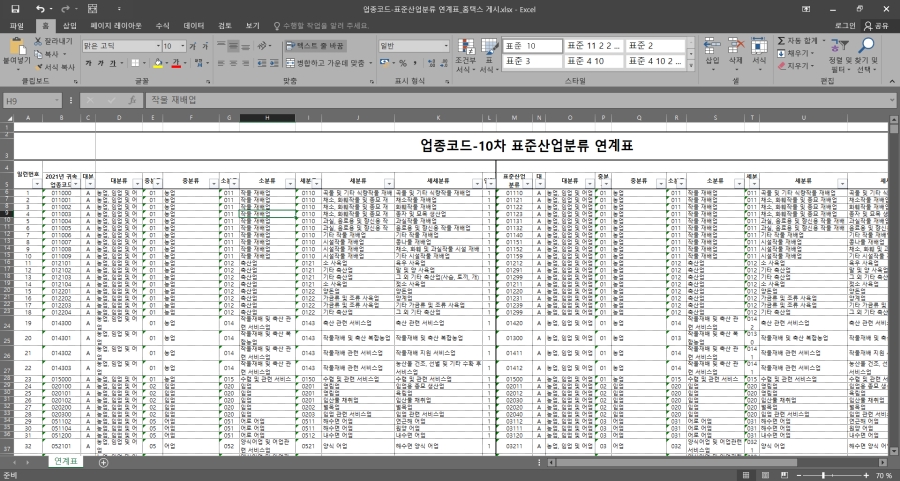The height and width of the screenshot is (481, 900).
Task: Apply red font color
Action: click(x=176, y=63)
